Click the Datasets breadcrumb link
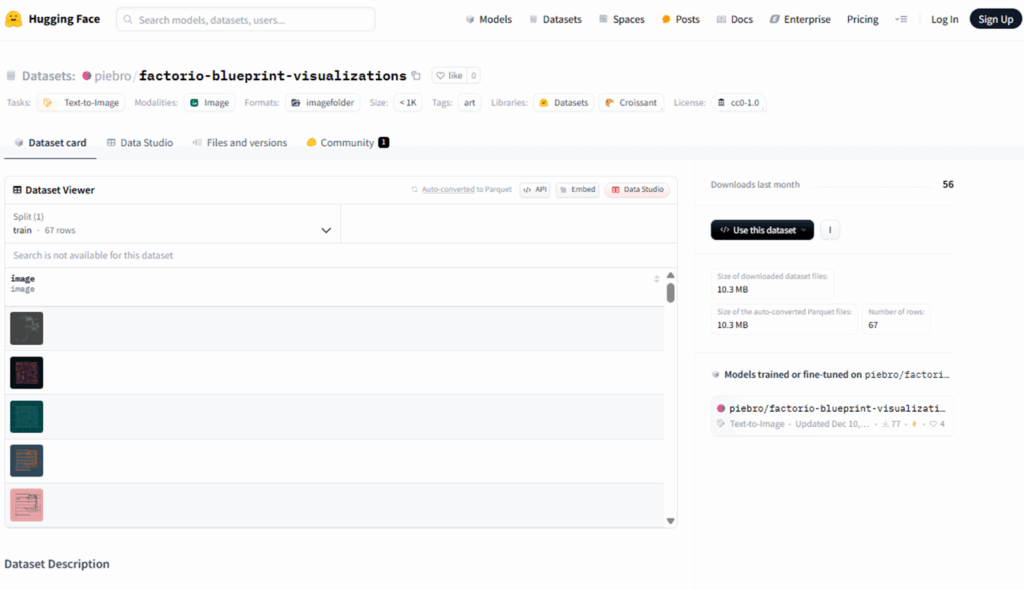 pyautogui.click(x=48, y=76)
